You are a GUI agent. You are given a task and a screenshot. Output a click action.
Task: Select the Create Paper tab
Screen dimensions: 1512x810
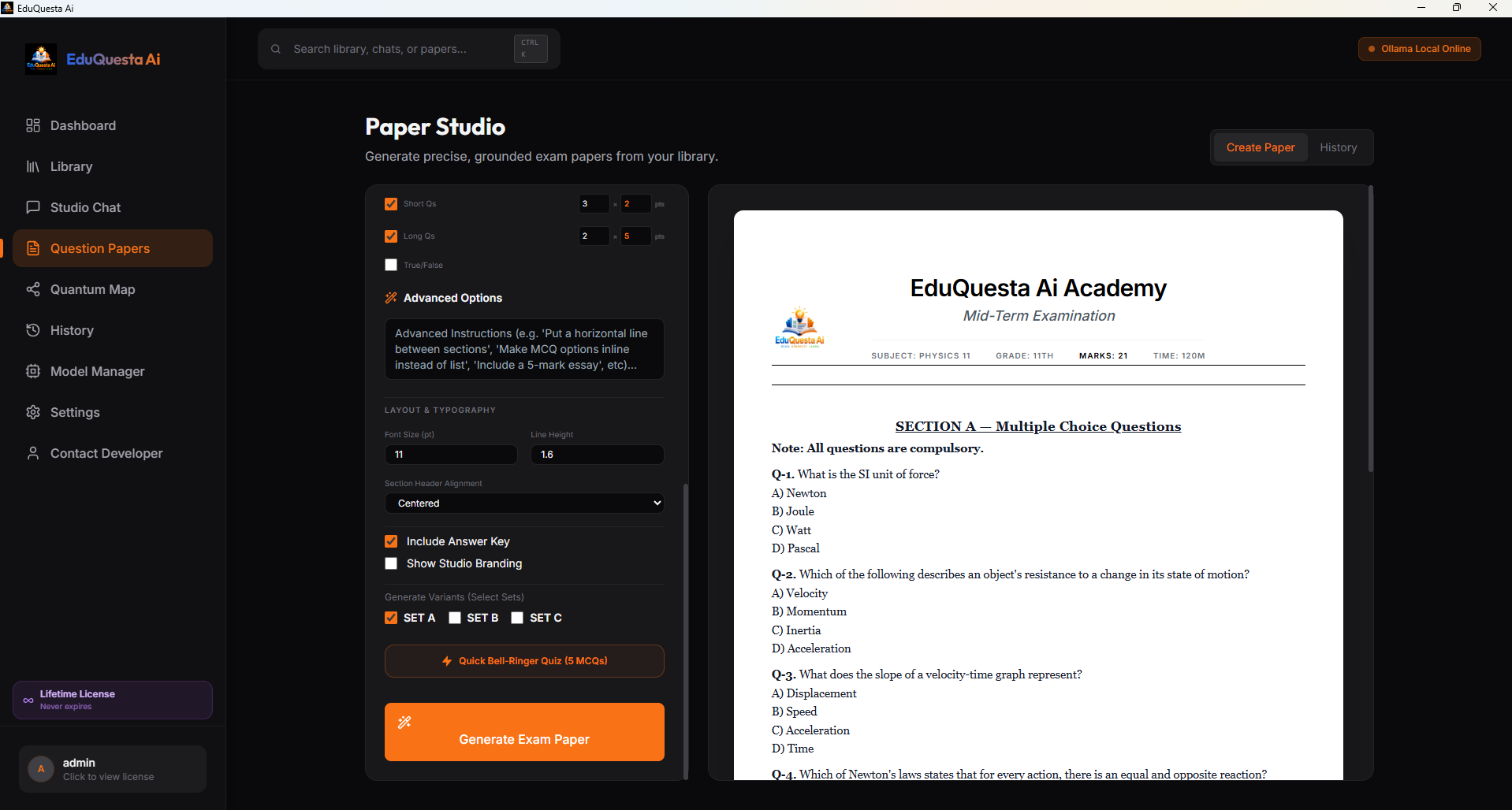pyautogui.click(x=1260, y=147)
